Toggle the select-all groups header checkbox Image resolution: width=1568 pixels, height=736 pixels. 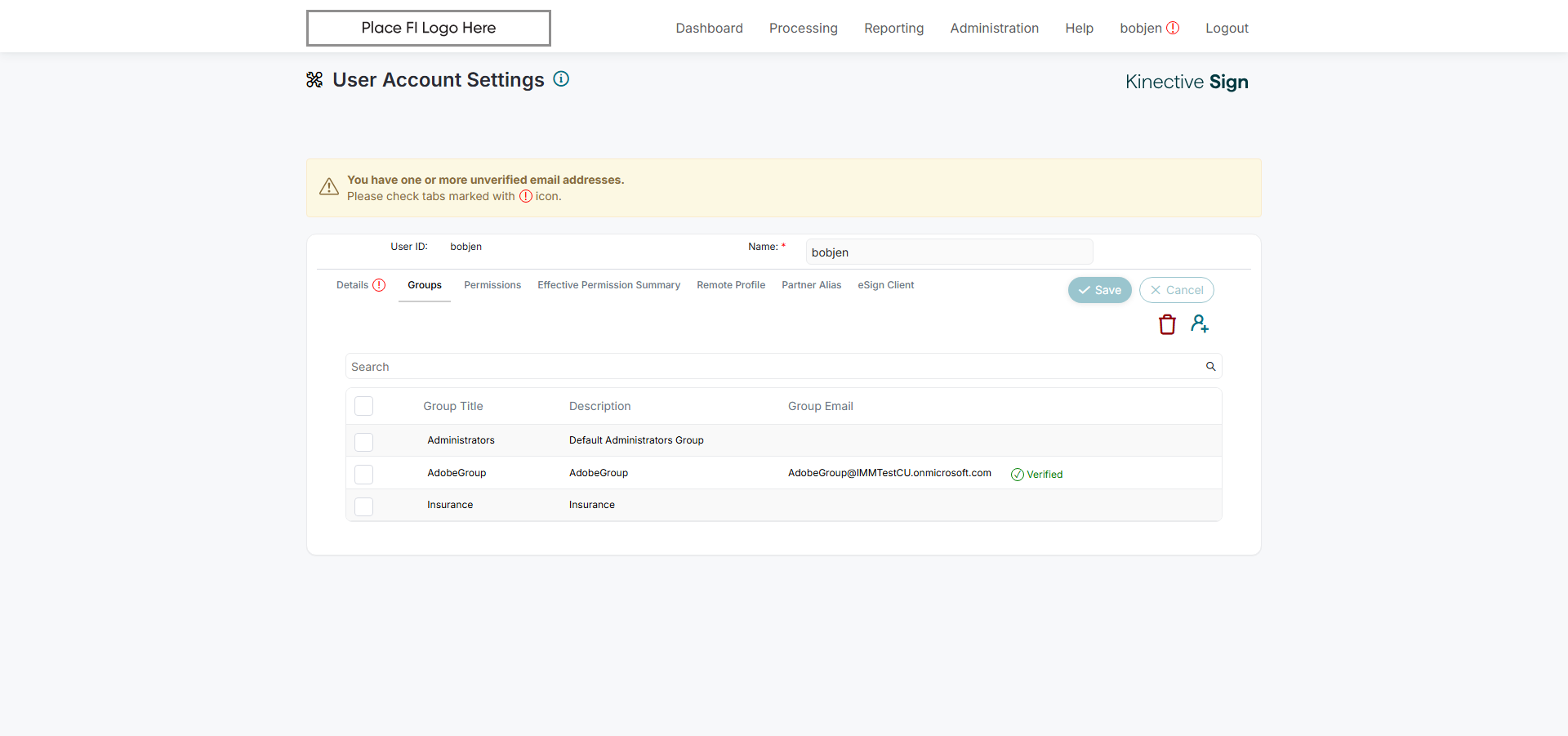(x=364, y=406)
